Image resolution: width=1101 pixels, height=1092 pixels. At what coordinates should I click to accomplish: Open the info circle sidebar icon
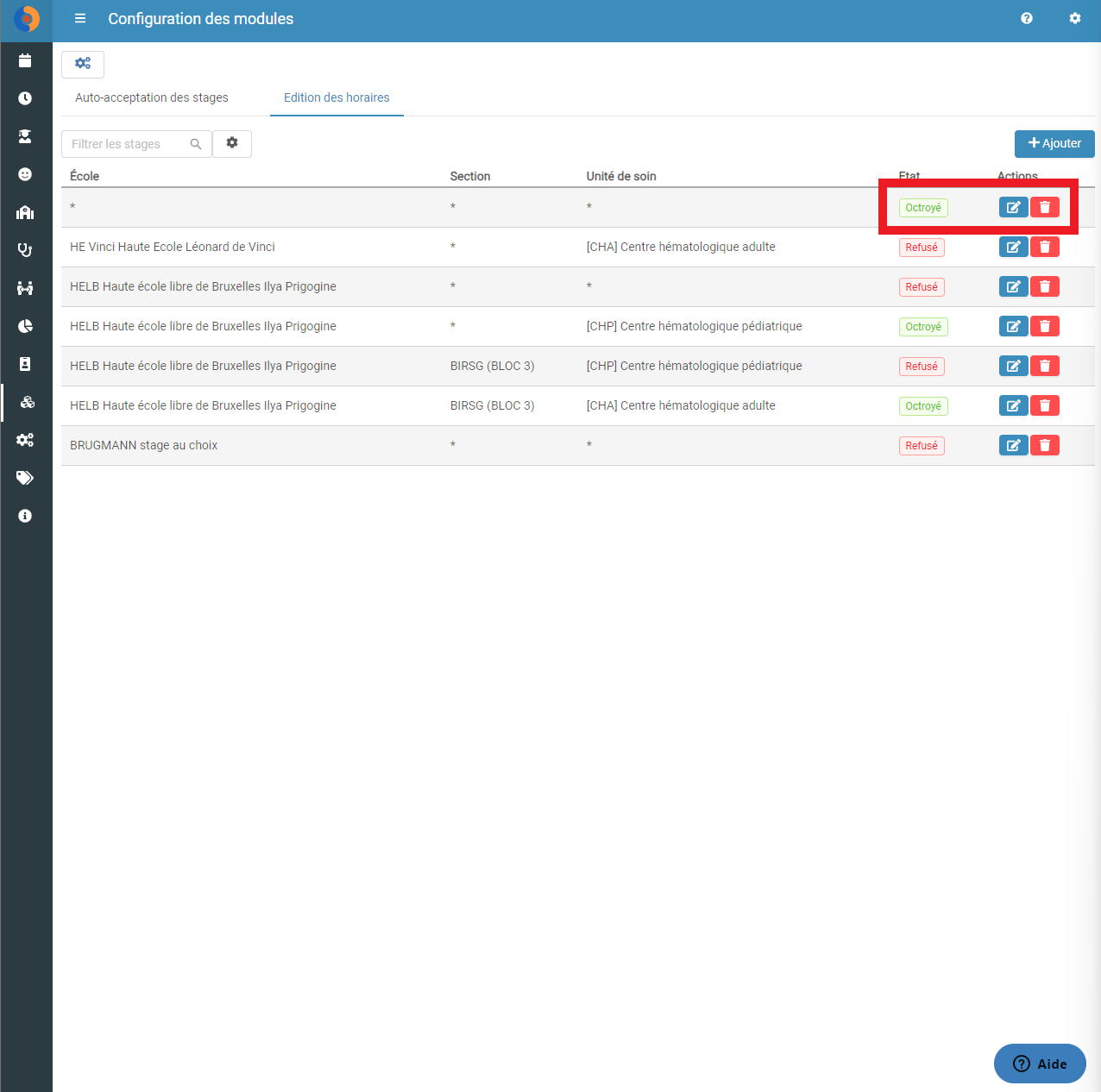click(x=25, y=516)
